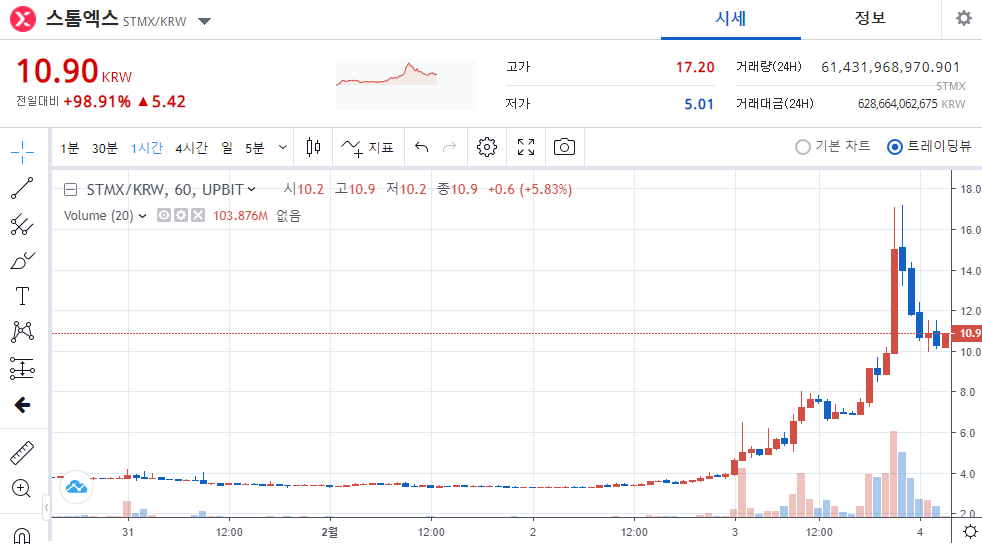Enter fullscreen chart mode
This screenshot has height=544, width=982.
point(526,147)
